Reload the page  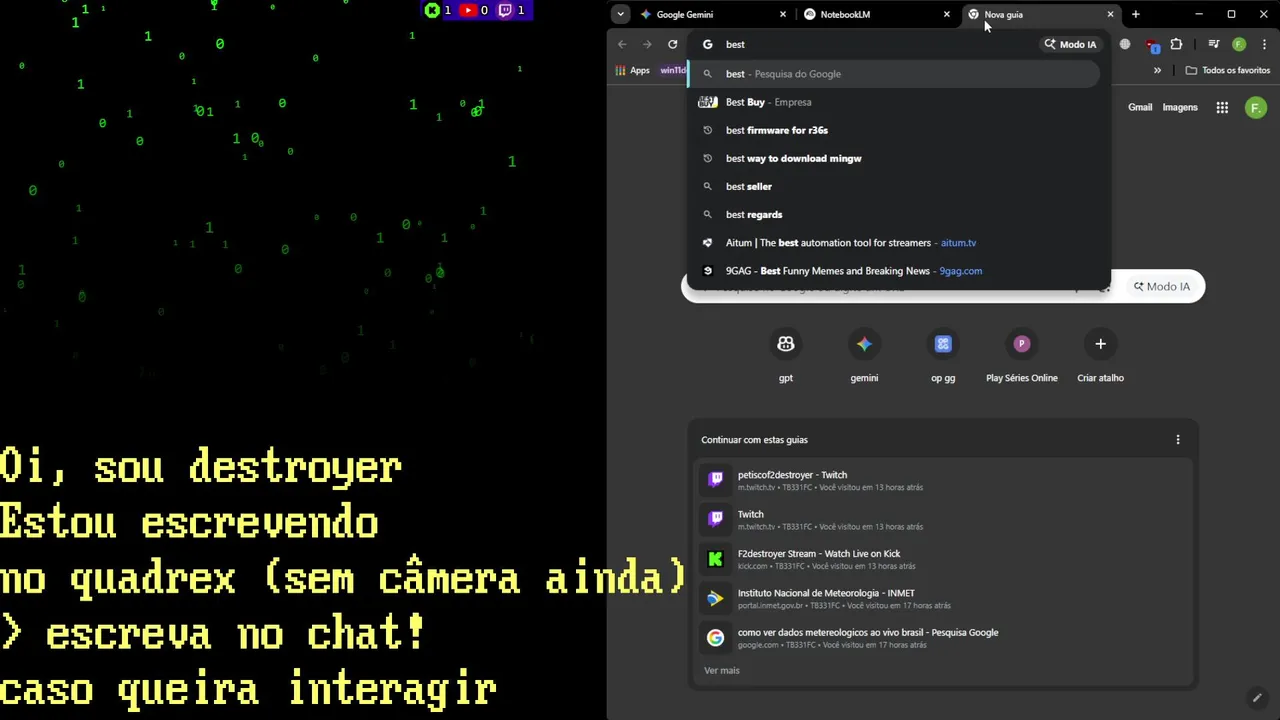tap(672, 44)
